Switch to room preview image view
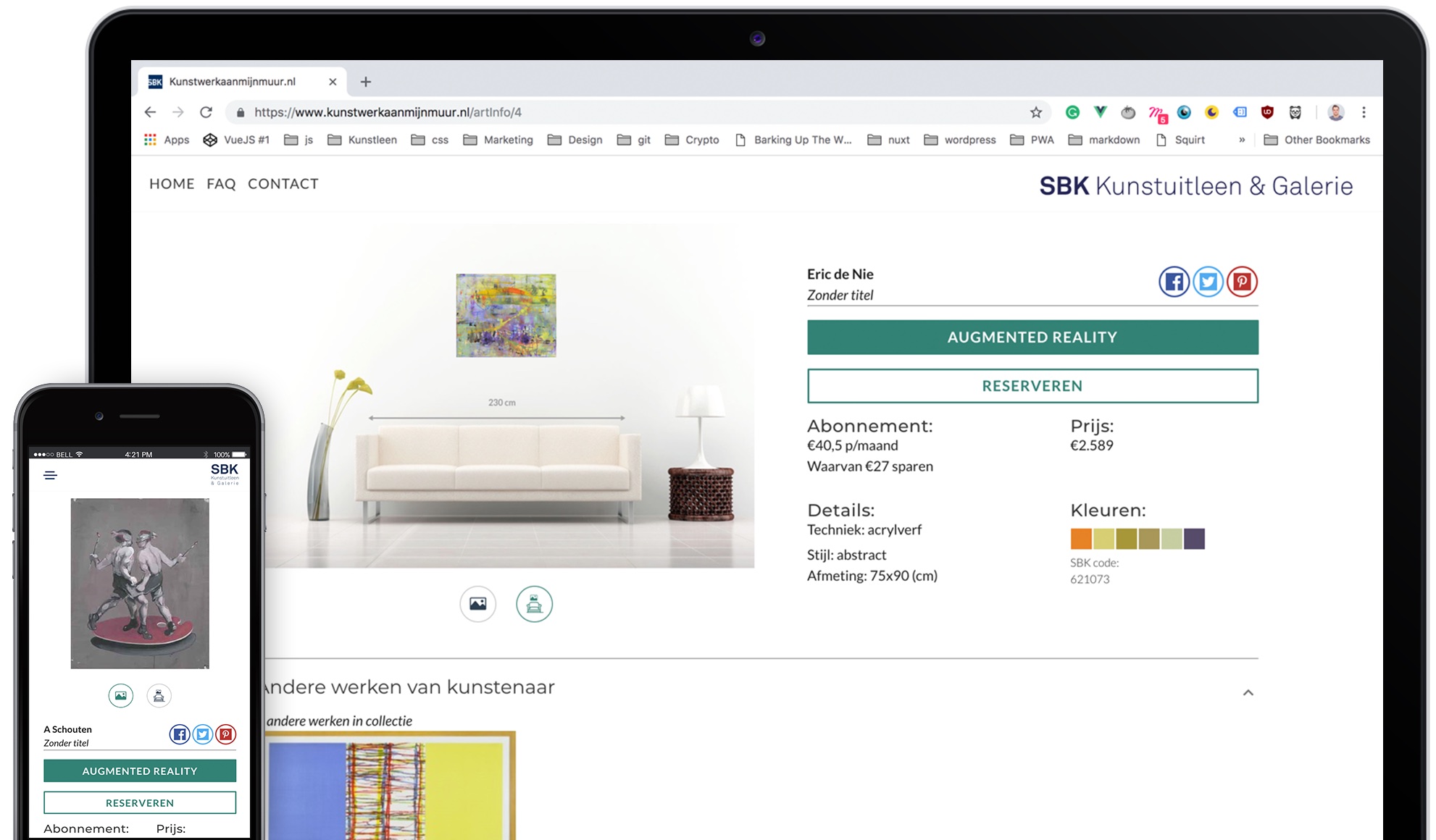The width and height of the screenshot is (1436, 840). coord(533,602)
